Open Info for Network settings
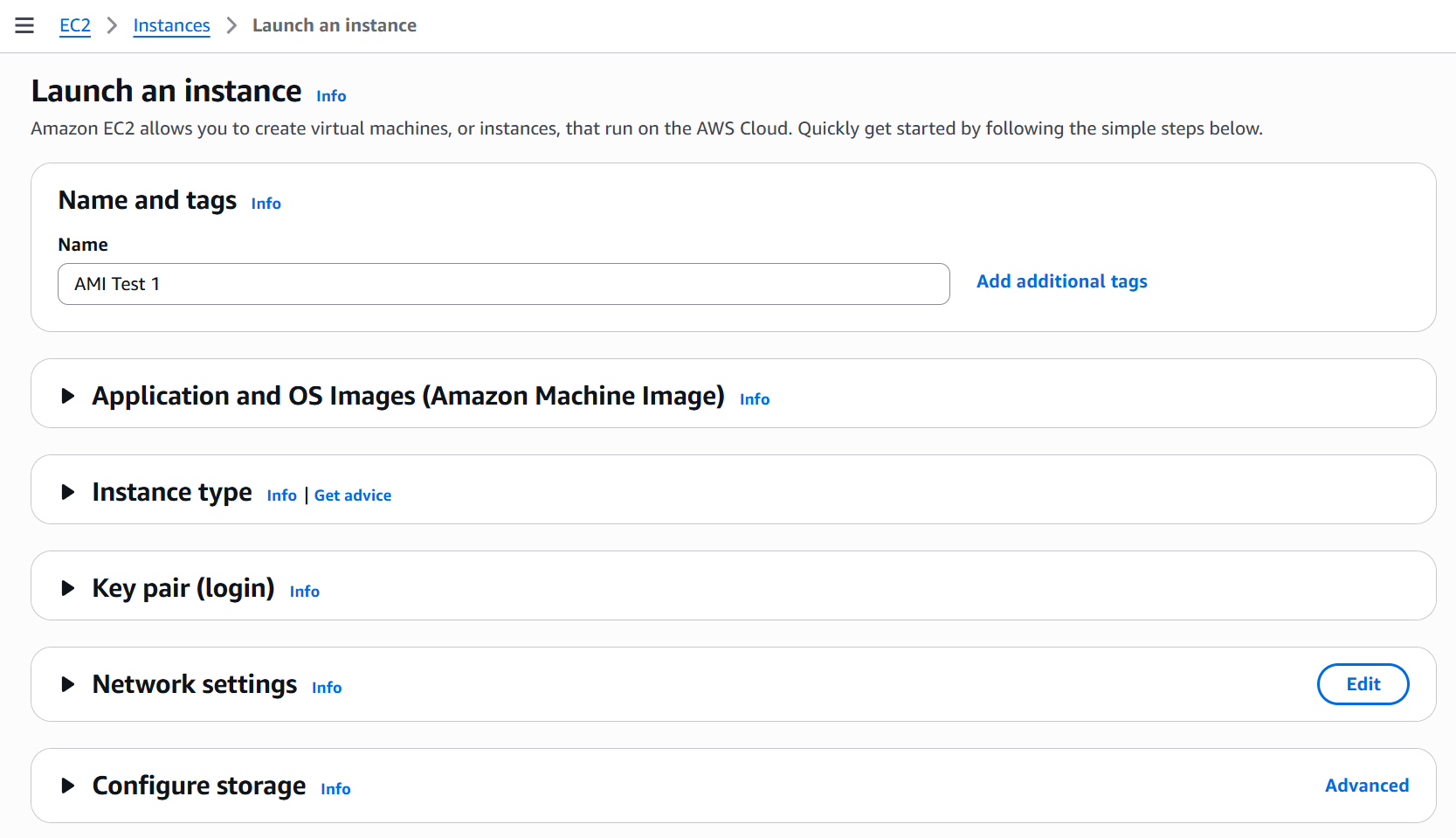The height and width of the screenshot is (838, 1456). coord(327,688)
